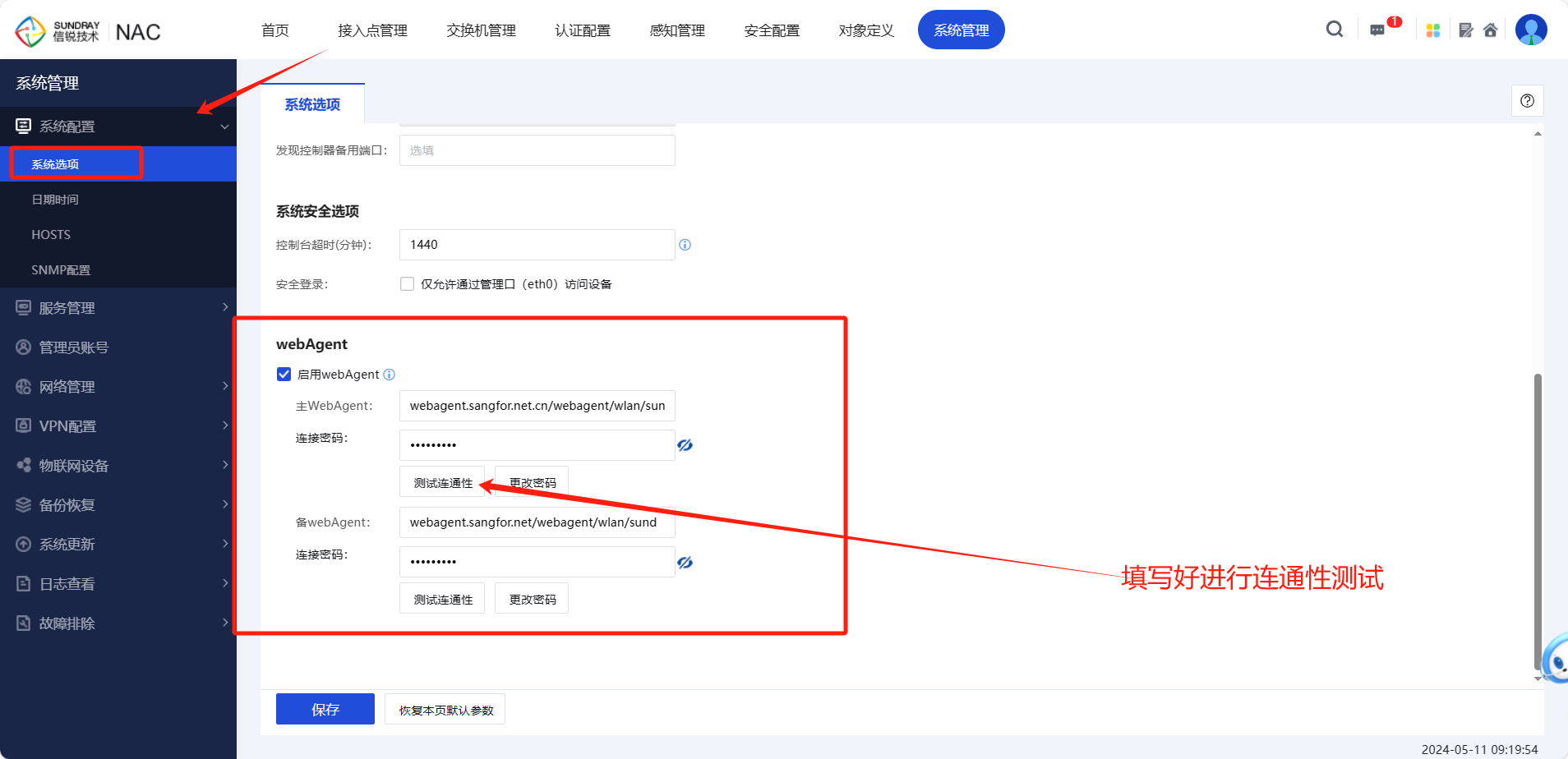Viewport: 1568px width, 759px height.
Task: Click the 发现控制器备用端口 input field
Action: coord(537,150)
